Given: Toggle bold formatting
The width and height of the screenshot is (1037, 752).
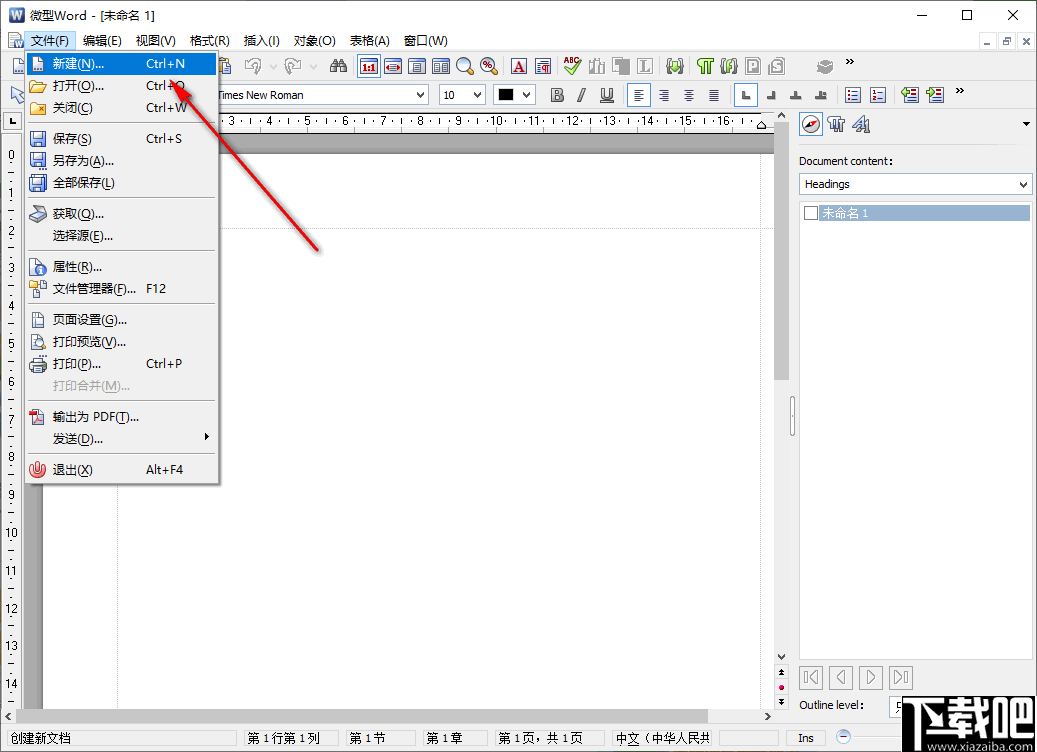Looking at the screenshot, I should 557,94.
